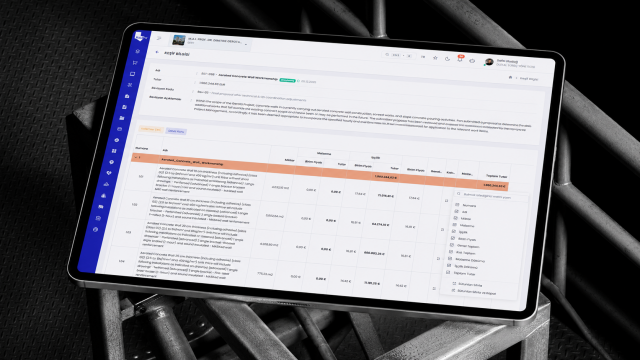This screenshot has width=640, height=360.
Task: Toggle the Miktar column checkbox
Action: [x=456, y=218]
